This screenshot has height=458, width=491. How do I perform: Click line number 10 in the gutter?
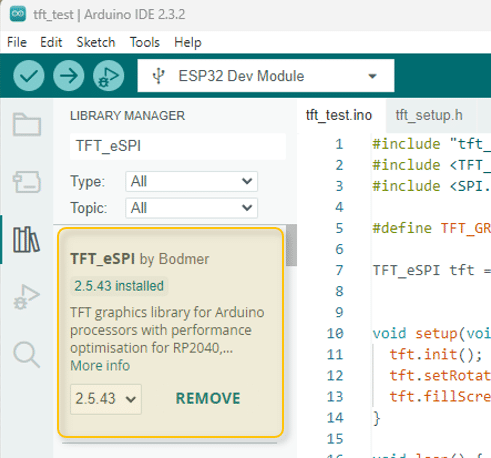coord(335,333)
